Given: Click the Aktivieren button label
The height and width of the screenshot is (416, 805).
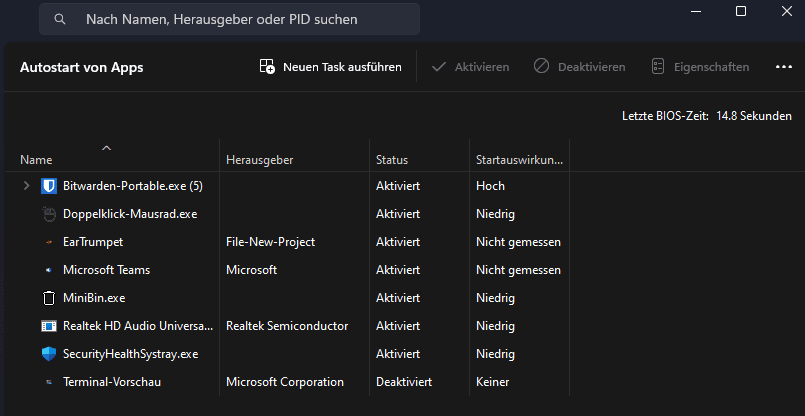Looking at the screenshot, I should click(482, 67).
